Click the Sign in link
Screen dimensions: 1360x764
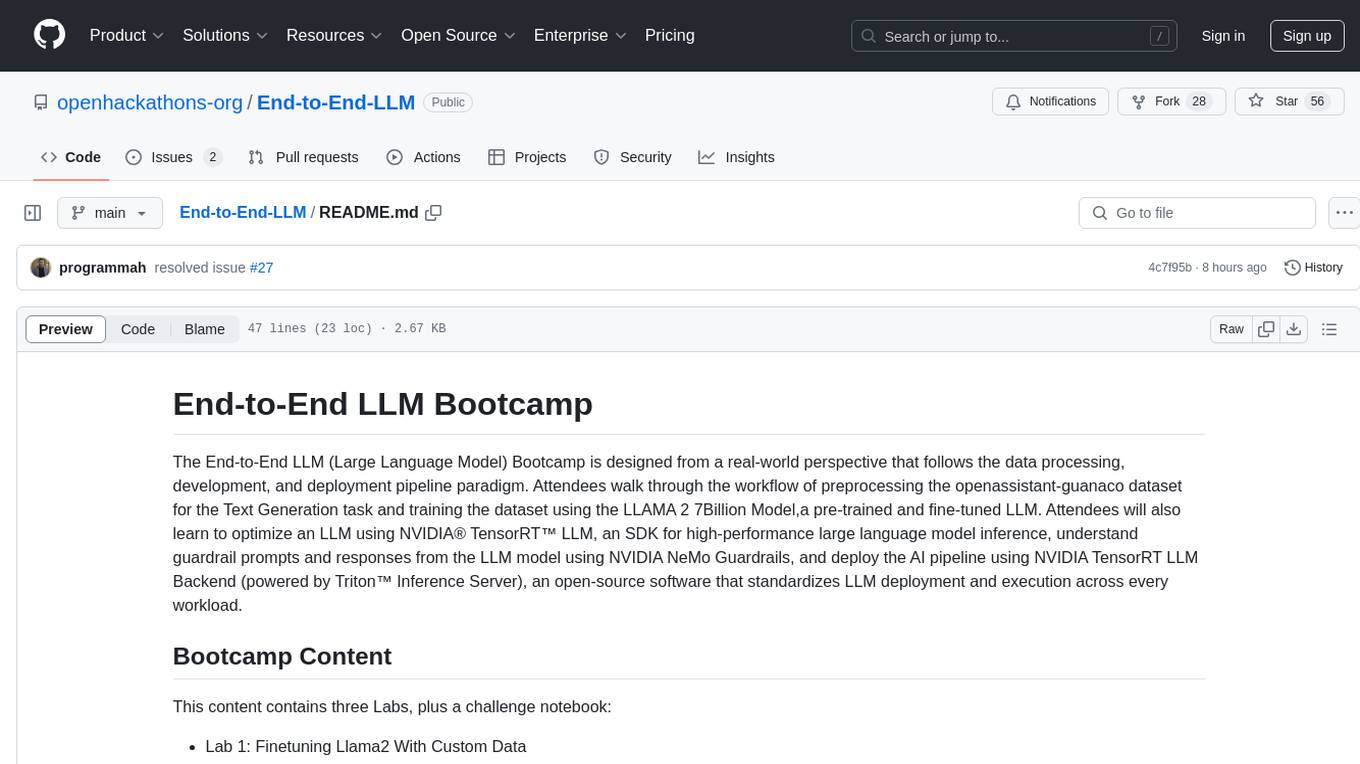[x=1223, y=36]
